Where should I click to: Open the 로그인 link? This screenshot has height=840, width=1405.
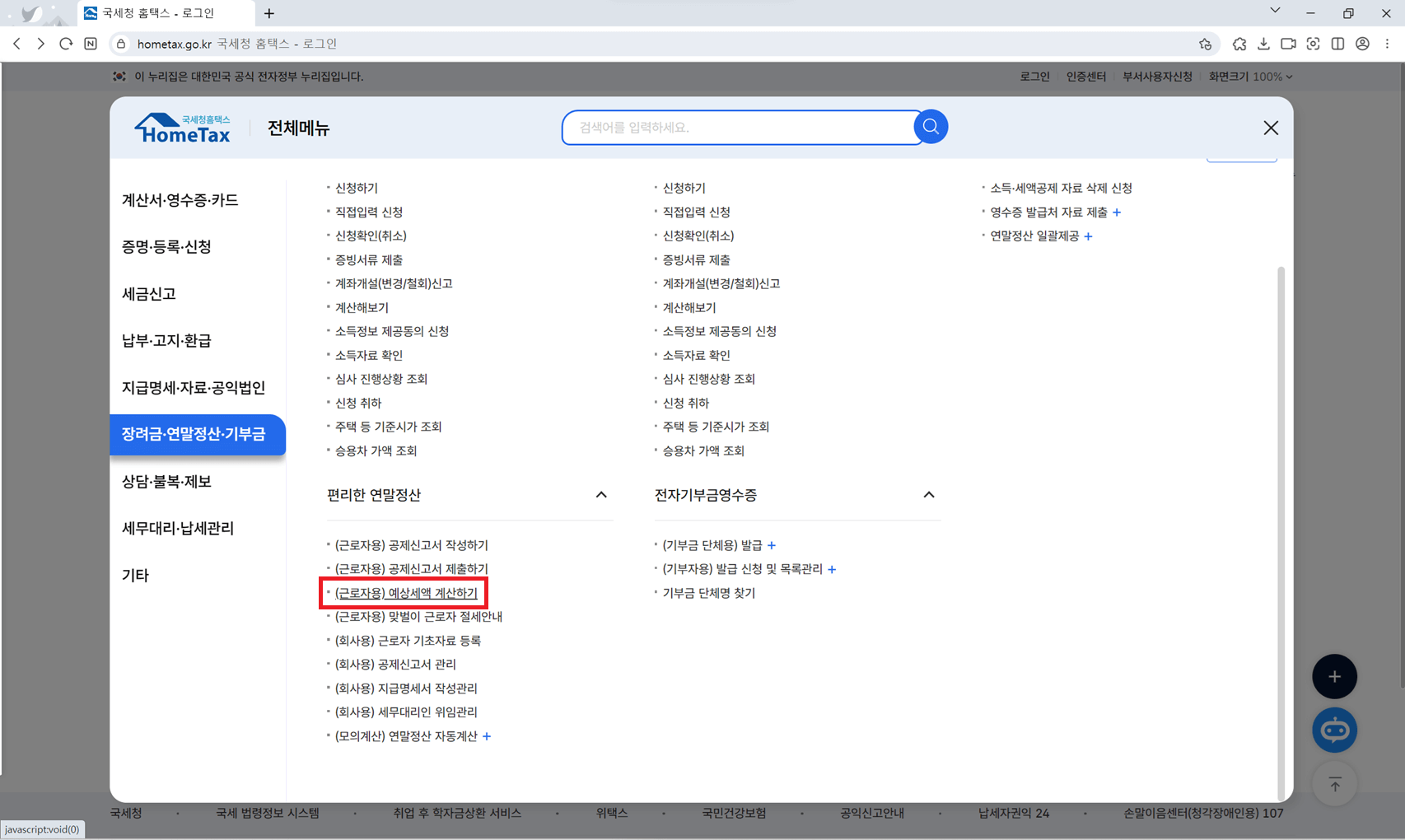[1033, 76]
